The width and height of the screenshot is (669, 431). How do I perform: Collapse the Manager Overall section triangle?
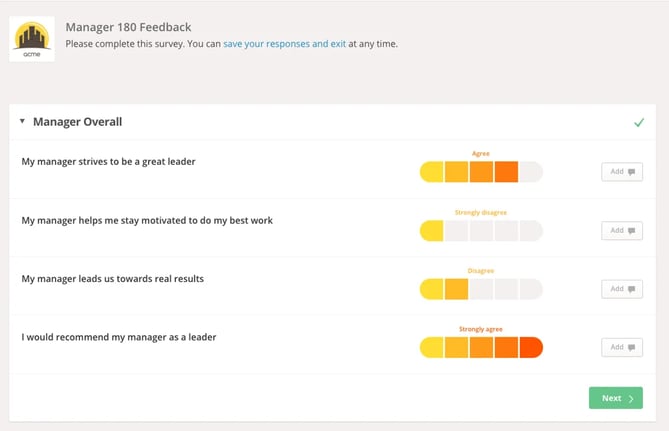click(22, 122)
